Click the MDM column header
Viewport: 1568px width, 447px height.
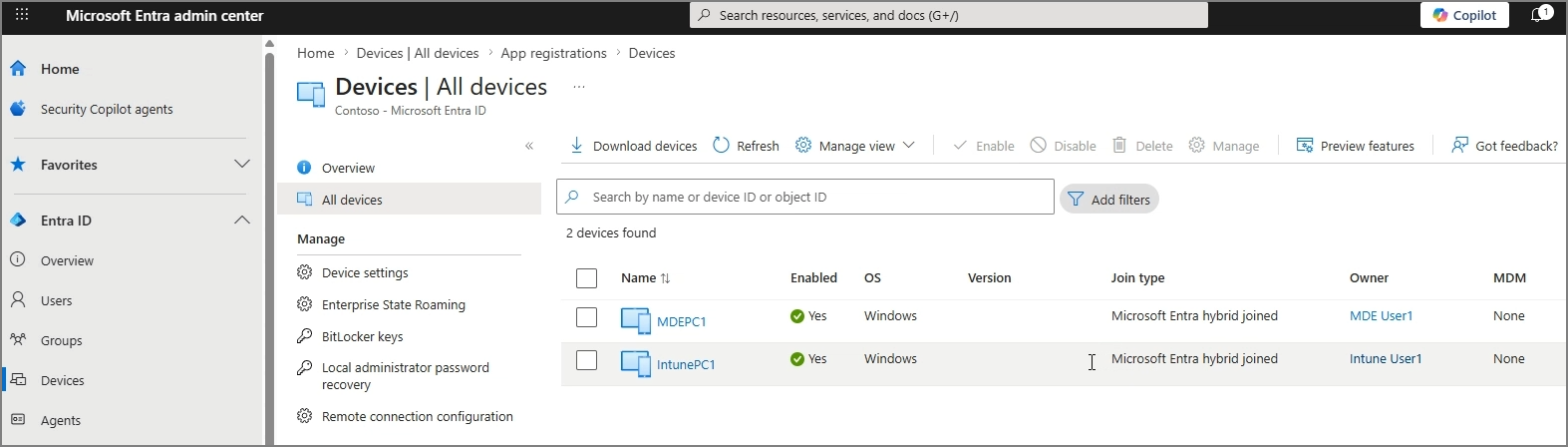click(1509, 278)
